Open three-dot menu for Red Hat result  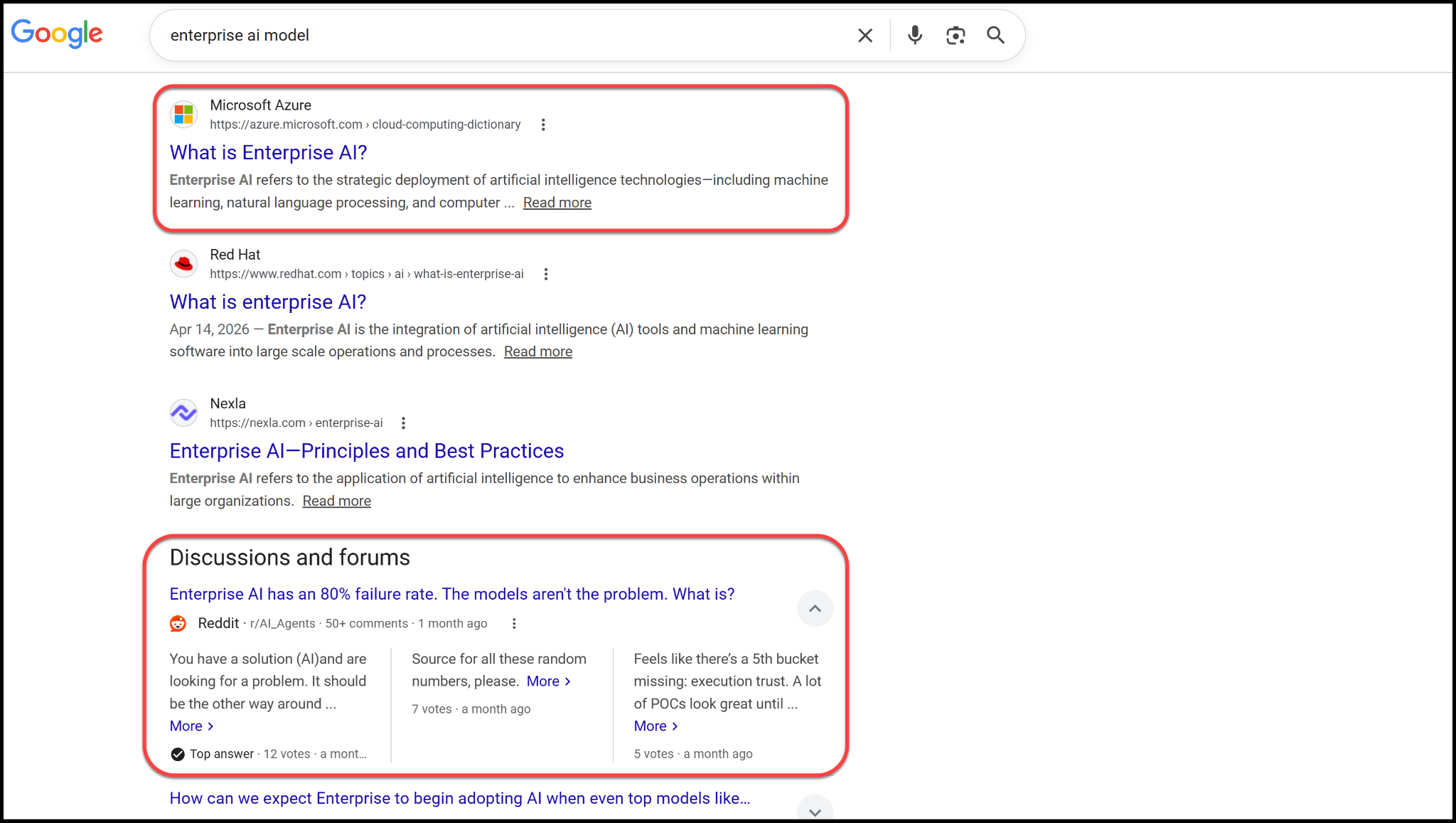(546, 275)
